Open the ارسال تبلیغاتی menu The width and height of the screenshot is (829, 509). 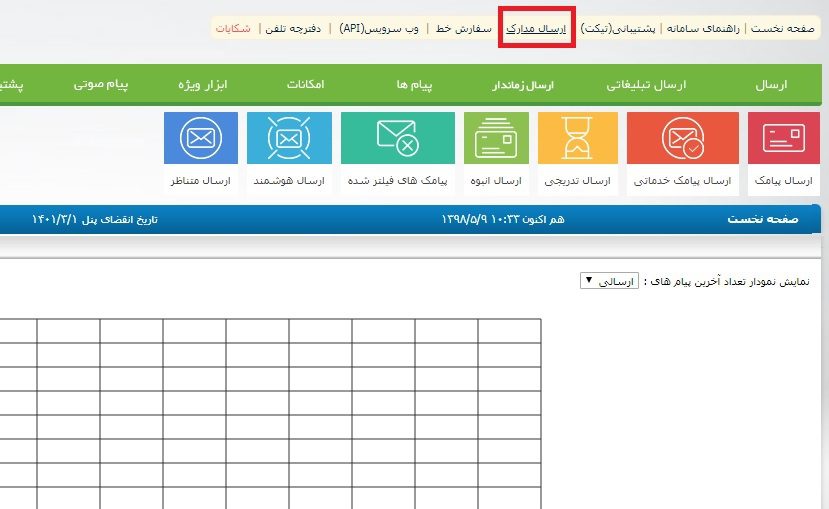pyautogui.click(x=646, y=85)
